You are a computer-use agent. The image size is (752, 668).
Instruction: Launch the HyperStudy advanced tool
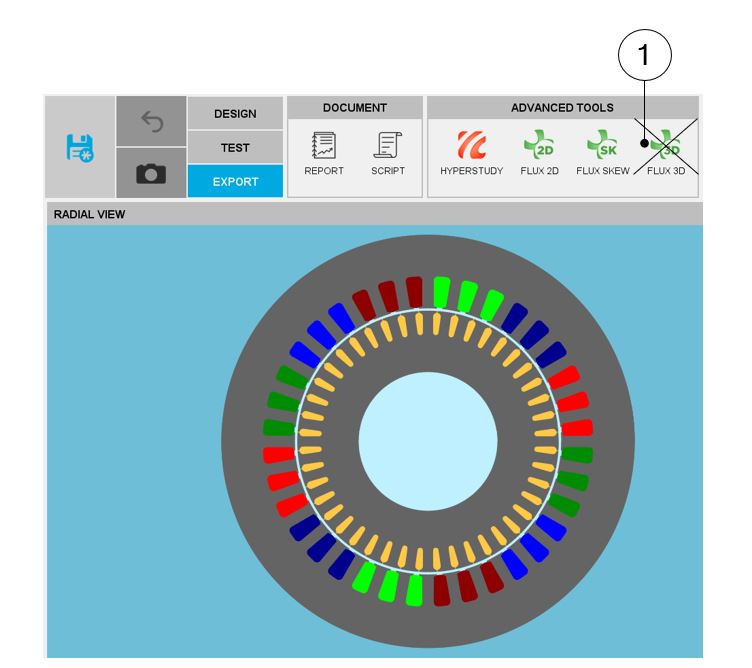(471, 154)
